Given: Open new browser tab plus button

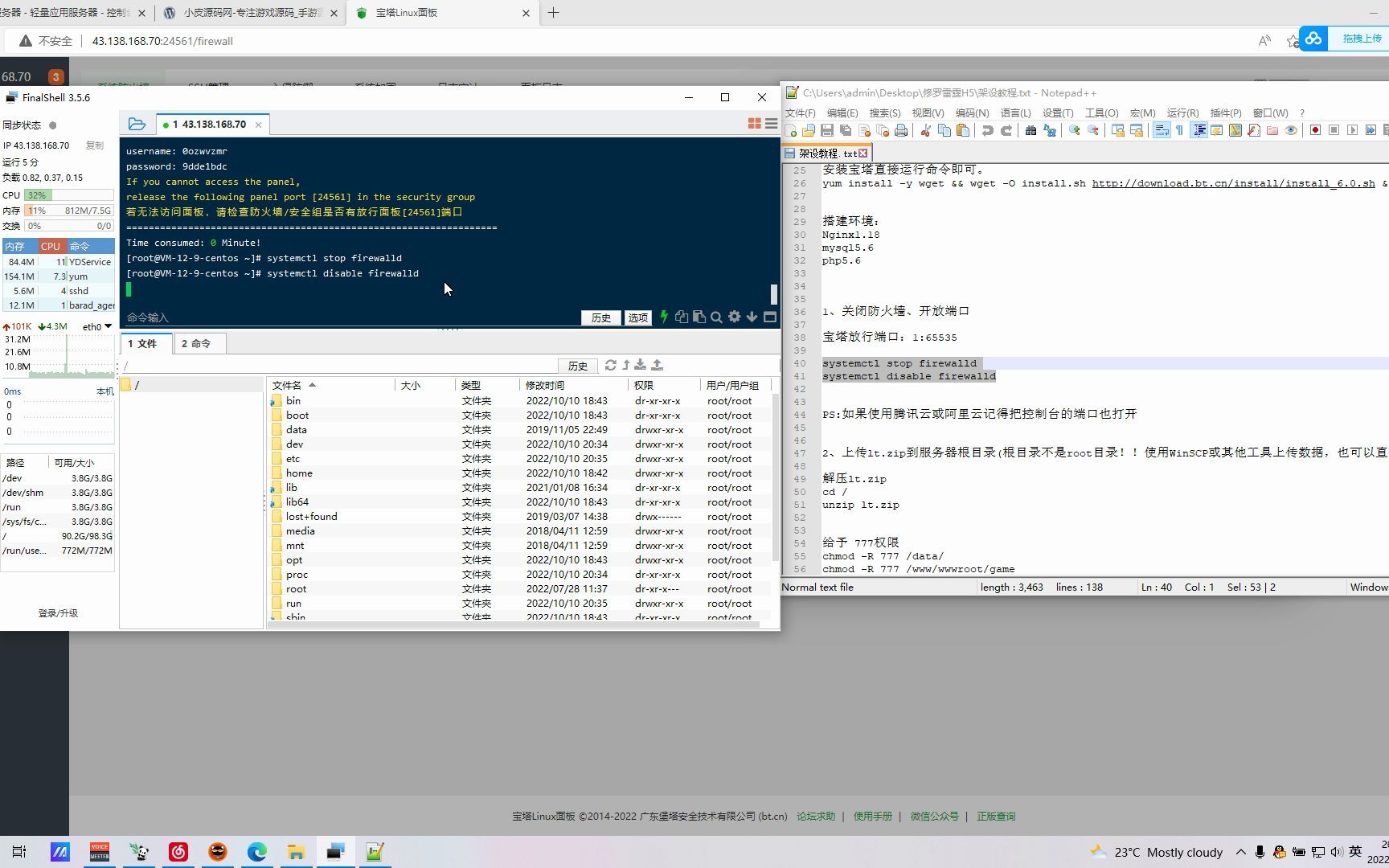Looking at the screenshot, I should point(553,13).
